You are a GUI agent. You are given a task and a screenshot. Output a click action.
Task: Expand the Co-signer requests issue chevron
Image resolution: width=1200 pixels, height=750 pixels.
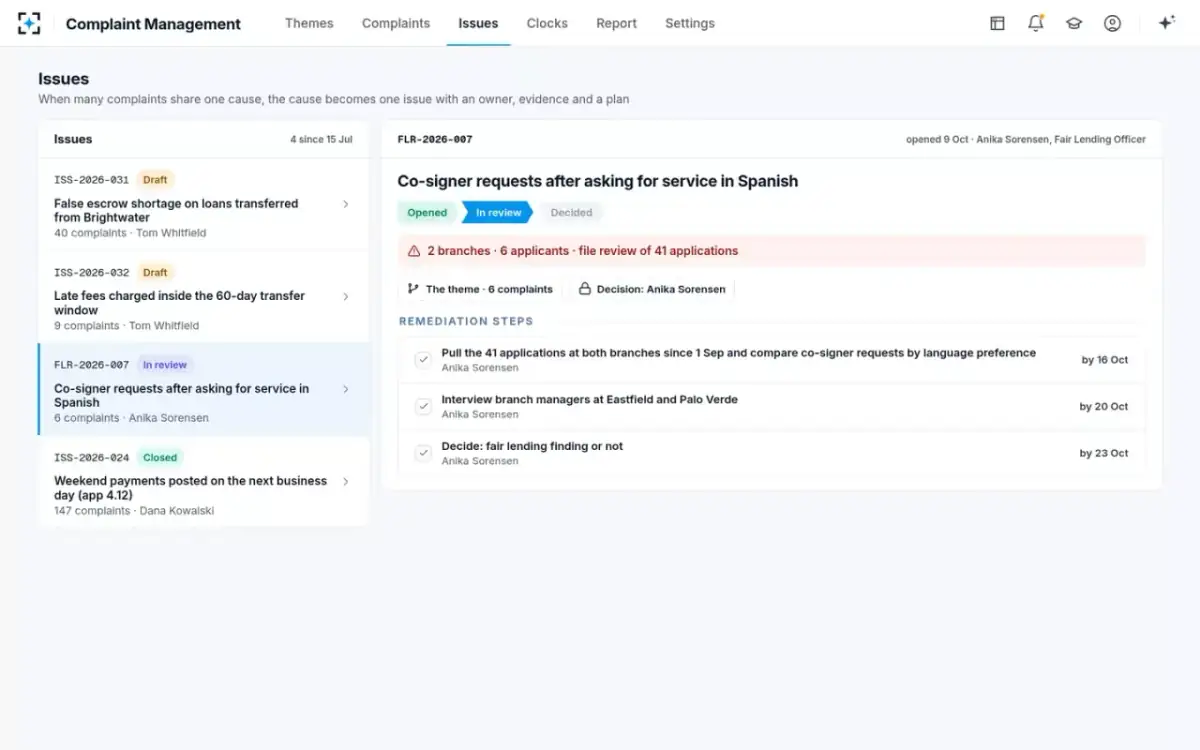point(346,389)
